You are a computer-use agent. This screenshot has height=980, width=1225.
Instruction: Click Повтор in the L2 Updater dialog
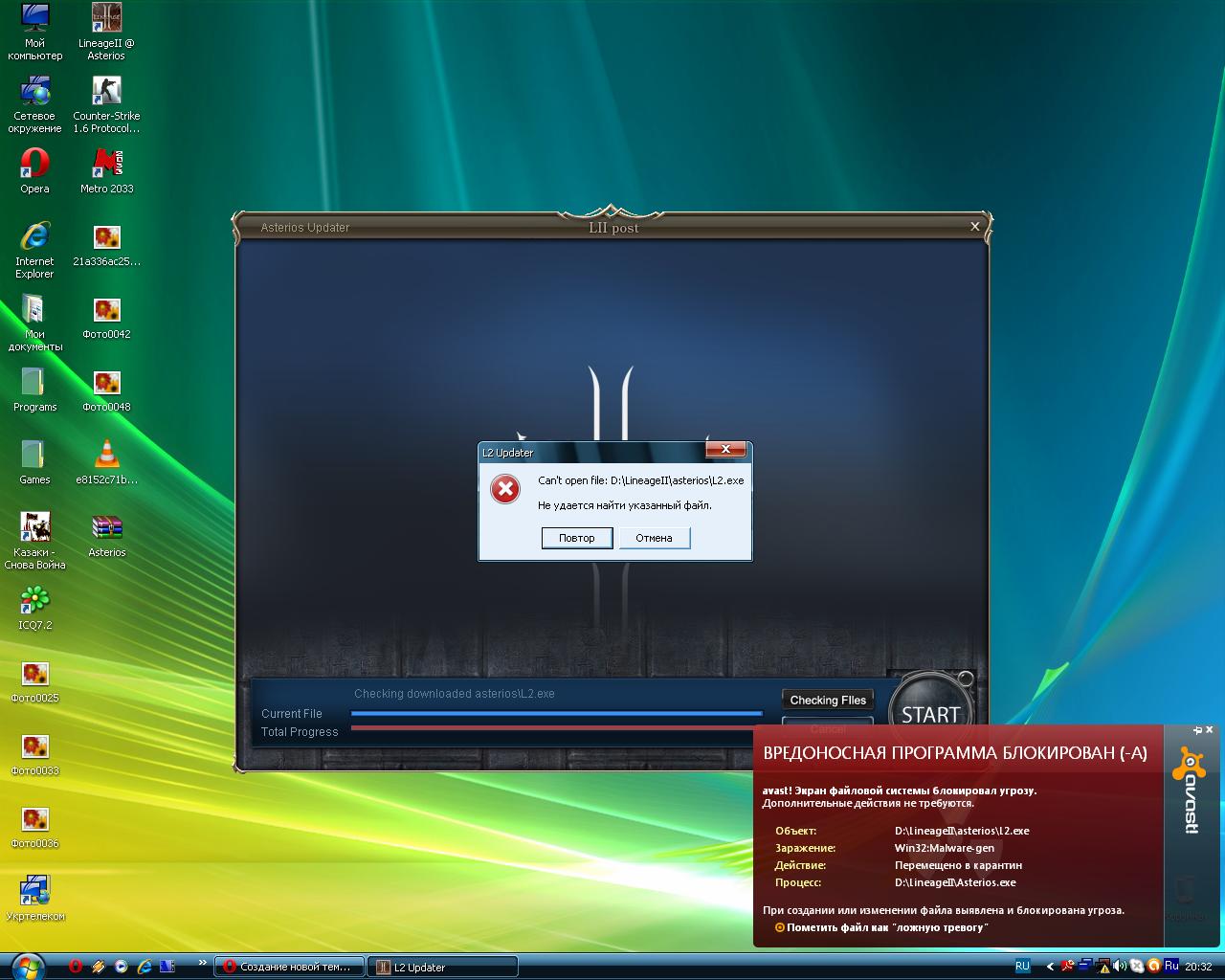576,538
